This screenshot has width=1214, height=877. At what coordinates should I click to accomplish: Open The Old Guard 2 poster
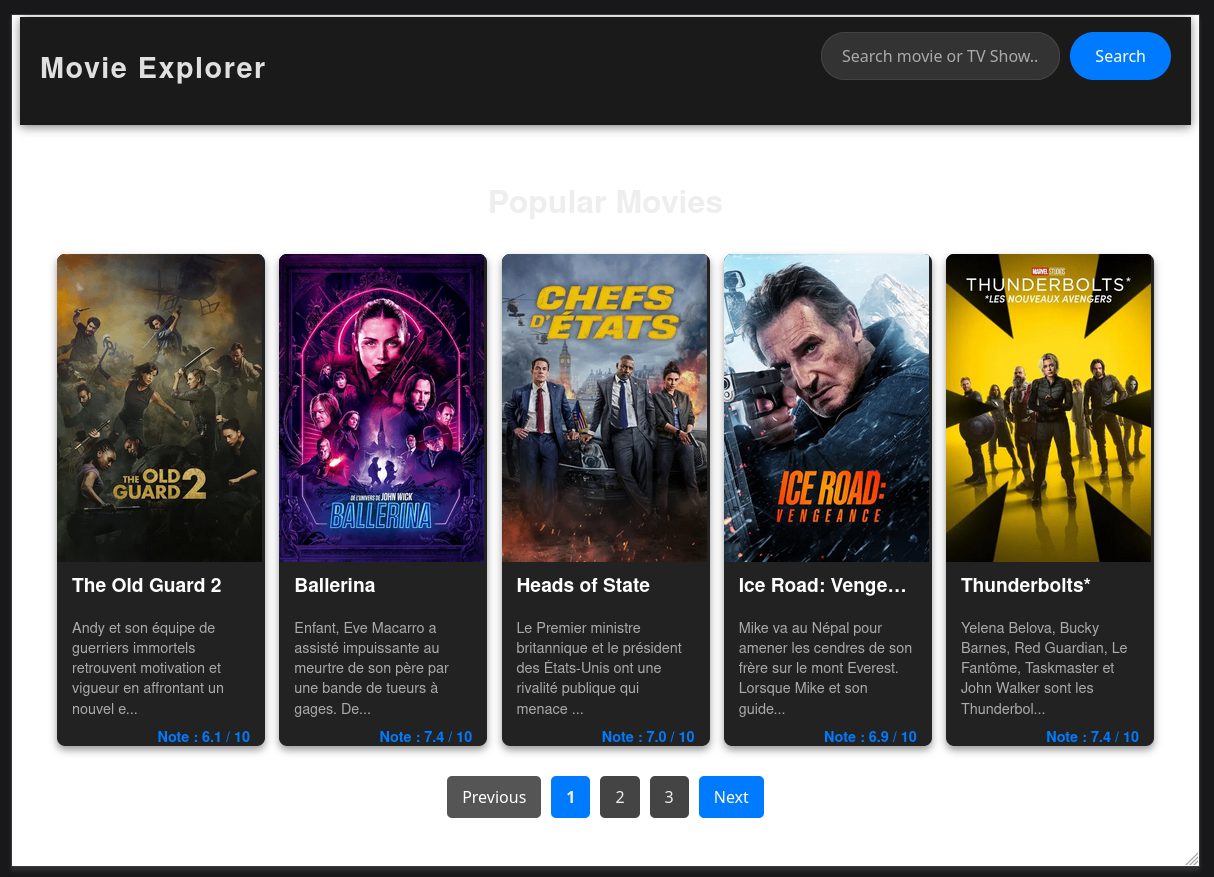tap(160, 407)
